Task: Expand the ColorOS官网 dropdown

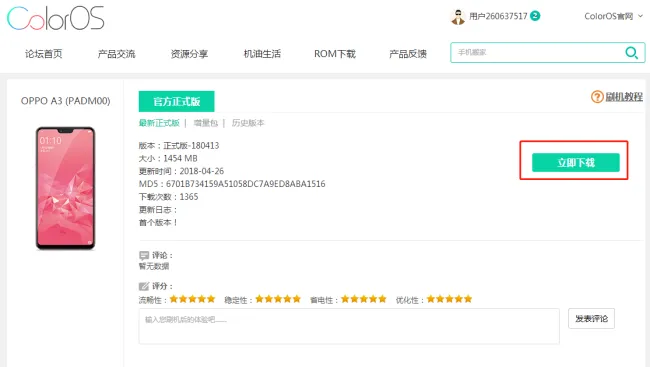Action: coord(613,16)
